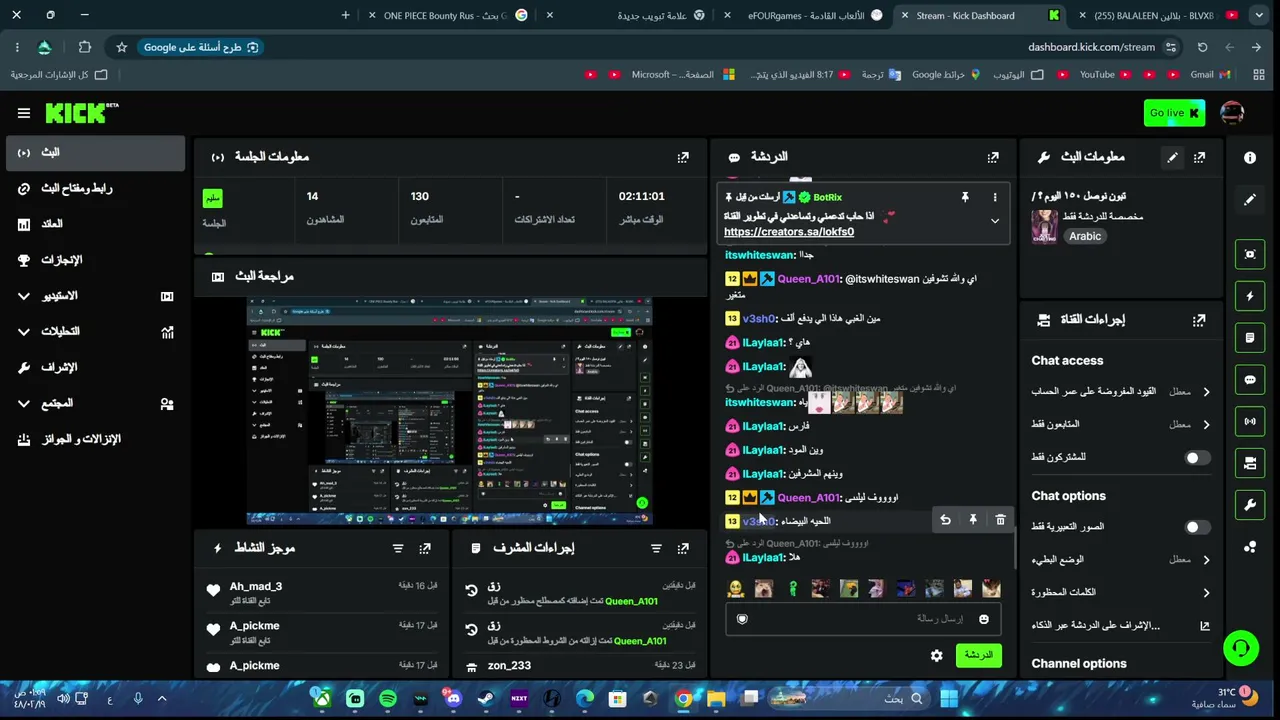Open AI chat moderation external link
1280x720 pixels.
[1205, 626]
